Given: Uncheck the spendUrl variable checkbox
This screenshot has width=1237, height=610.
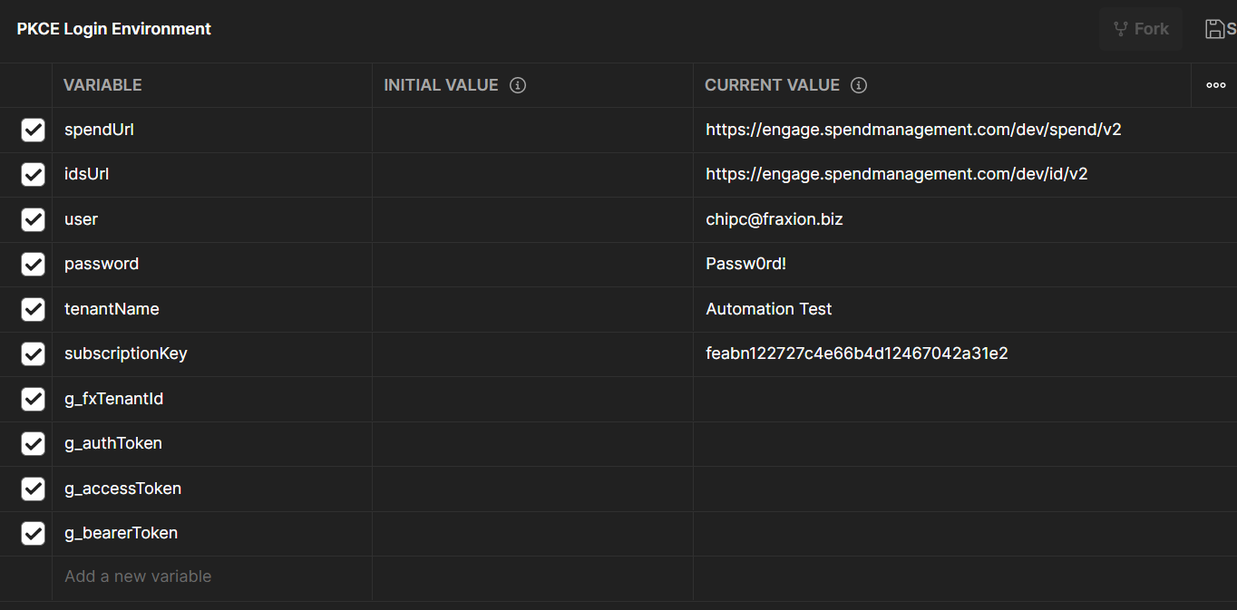Looking at the screenshot, I should pyautogui.click(x=33, y=130).
